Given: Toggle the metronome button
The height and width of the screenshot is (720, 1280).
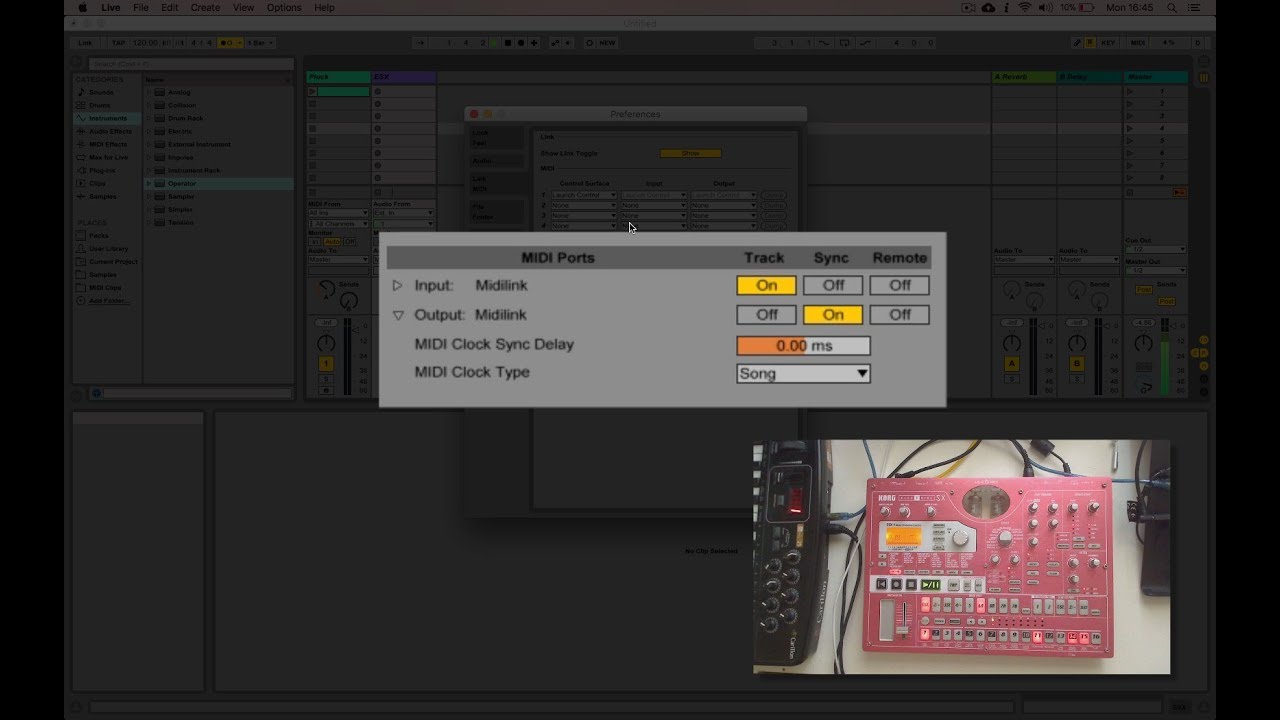Looking at the screenshot, I should [x=230, y=43].
